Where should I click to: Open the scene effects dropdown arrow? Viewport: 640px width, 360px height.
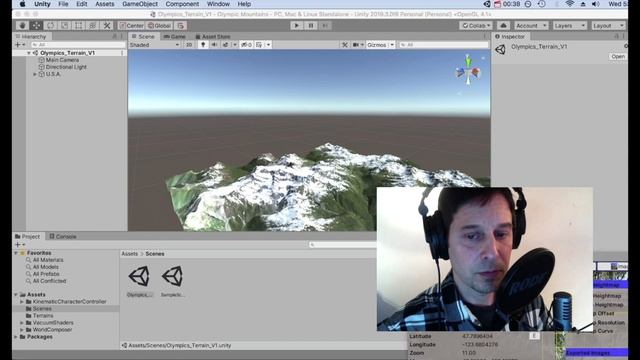tap(235, 45)
